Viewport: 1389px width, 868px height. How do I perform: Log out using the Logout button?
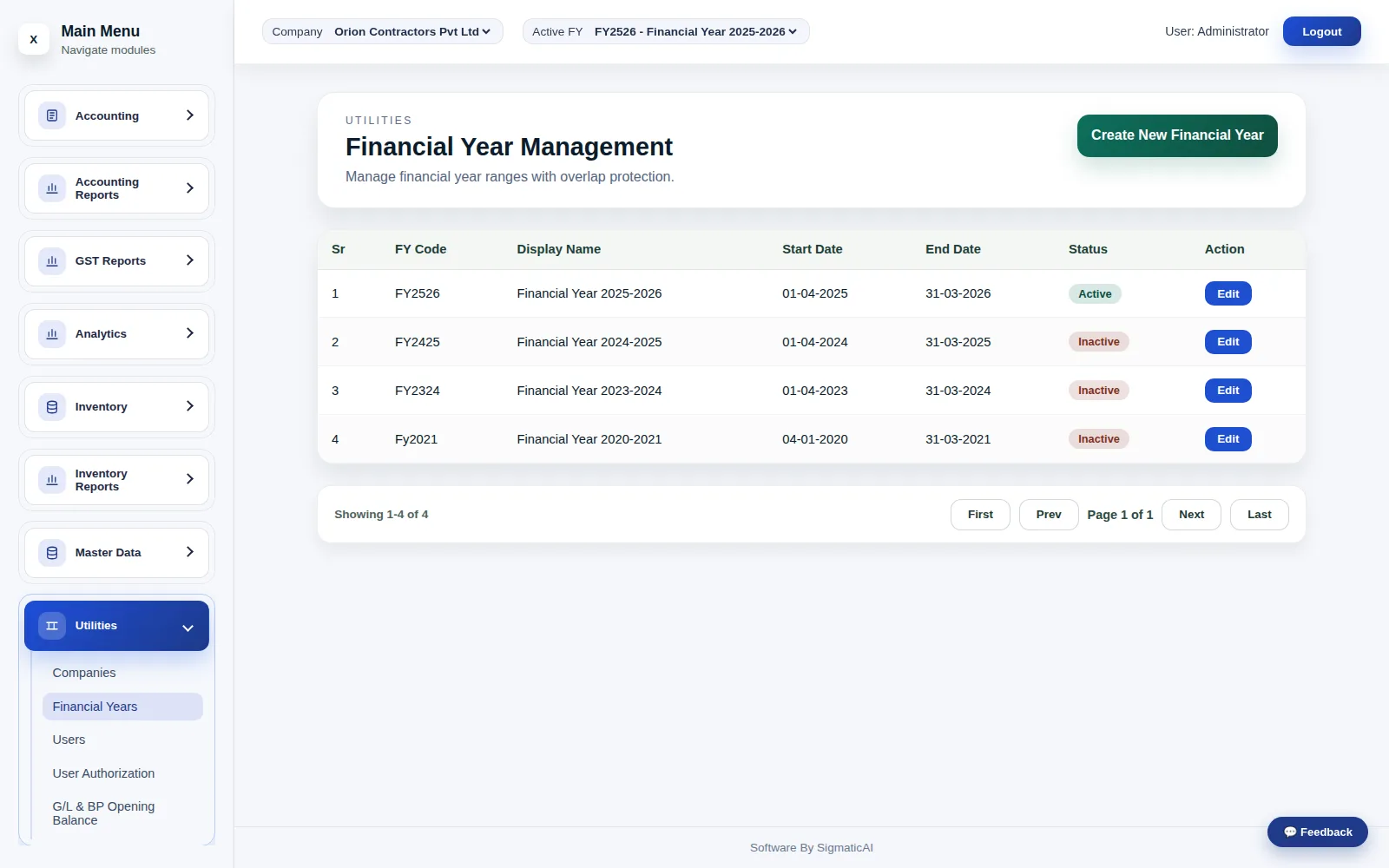(x=1321, y=31)
